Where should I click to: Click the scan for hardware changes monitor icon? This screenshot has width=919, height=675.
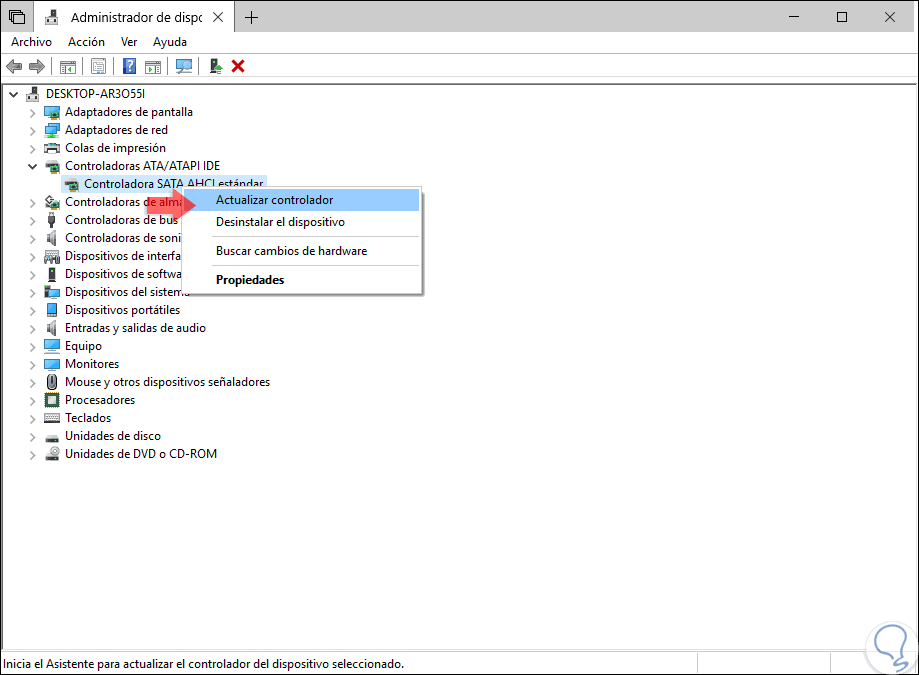(184, 66)
